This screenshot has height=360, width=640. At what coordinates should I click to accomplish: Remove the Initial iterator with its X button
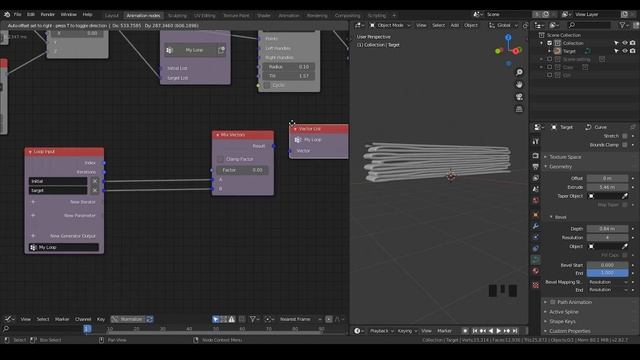[x=94, y=181]
